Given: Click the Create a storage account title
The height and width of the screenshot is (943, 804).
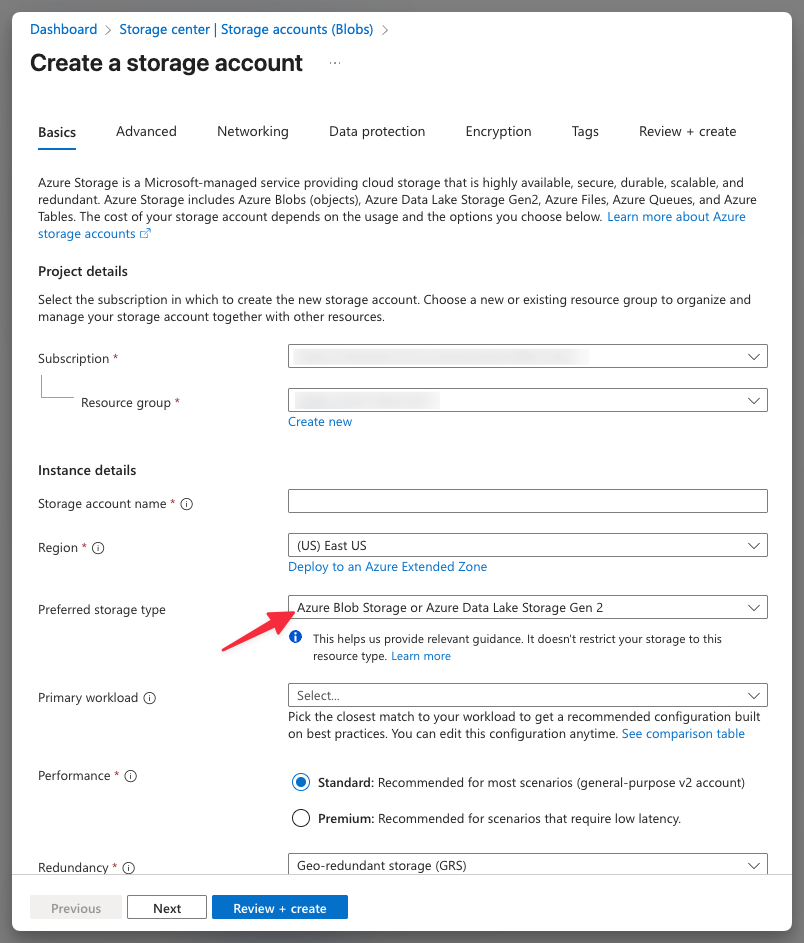Looking at the screenshot, I should click(x=167, y=63).
